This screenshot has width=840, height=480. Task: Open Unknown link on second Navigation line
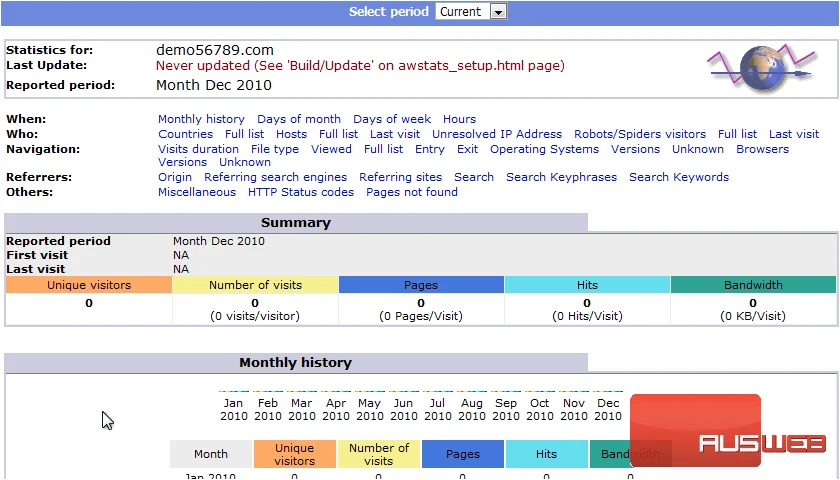point(245,162)
